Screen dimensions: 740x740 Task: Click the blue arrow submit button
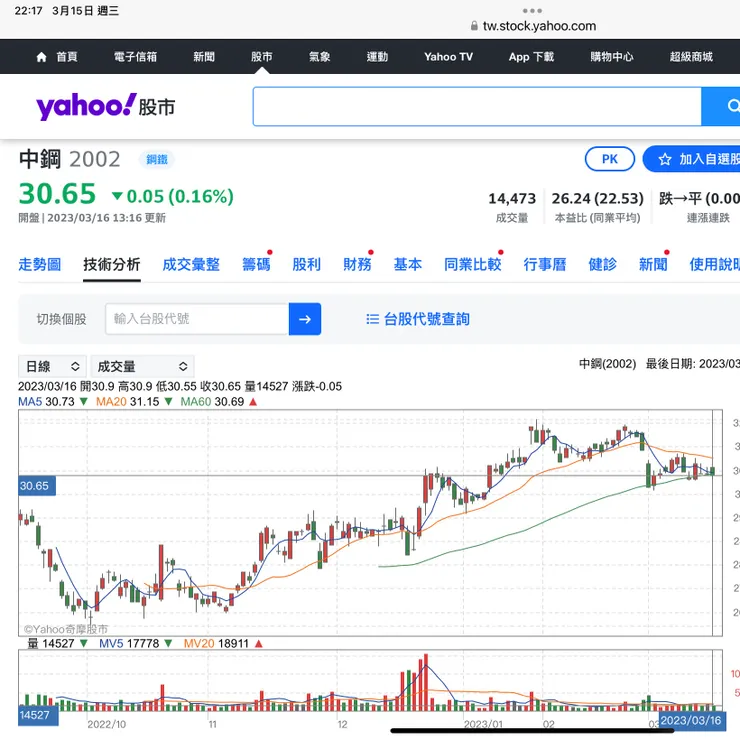tap(305, 319)
